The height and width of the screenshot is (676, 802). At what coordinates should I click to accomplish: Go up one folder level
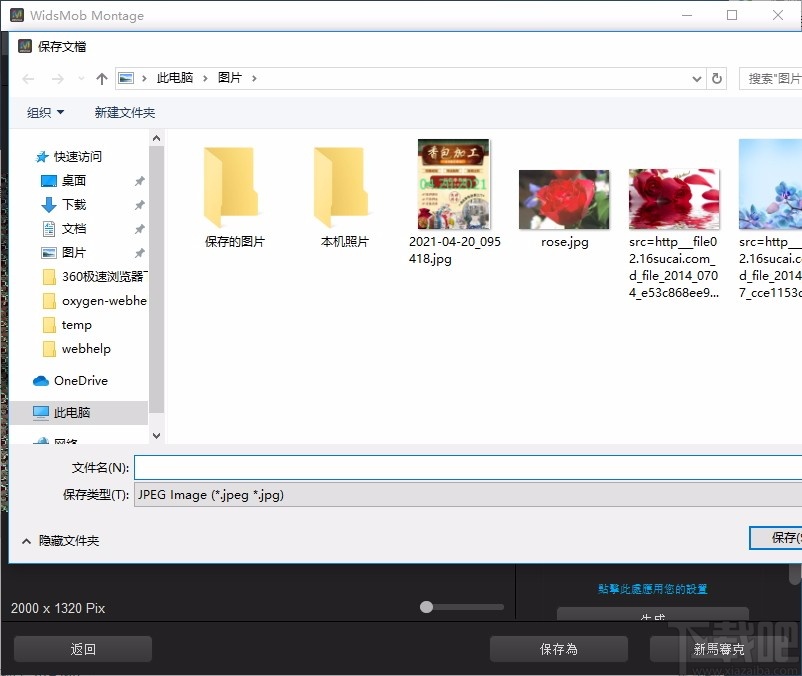click(101, 78)
